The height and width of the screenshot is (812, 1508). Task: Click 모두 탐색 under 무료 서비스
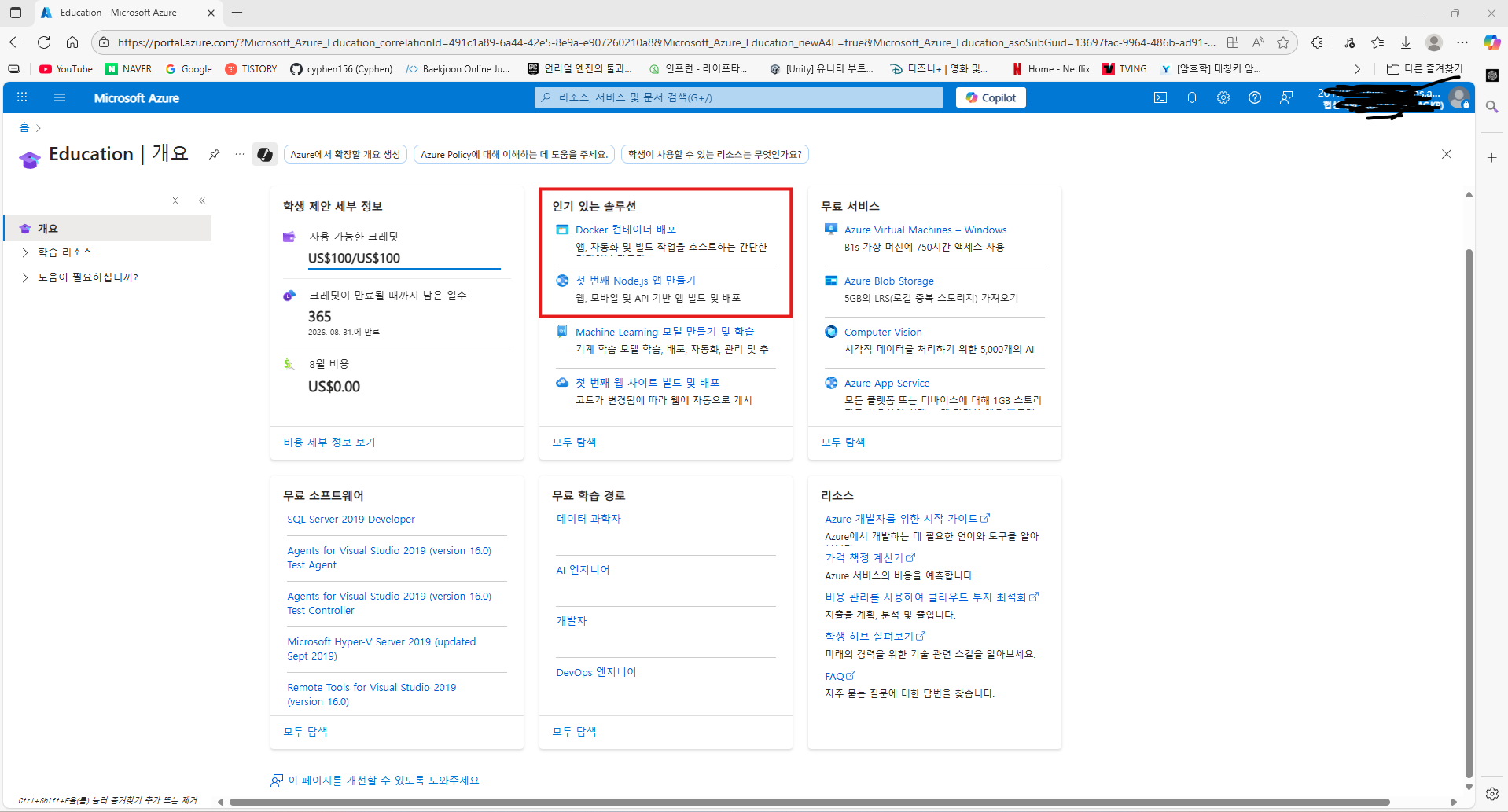843,443
